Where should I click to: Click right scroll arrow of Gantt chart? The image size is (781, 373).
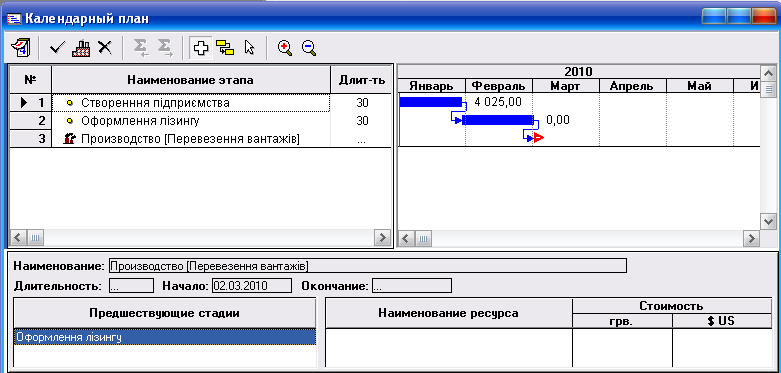click(751, 238)
